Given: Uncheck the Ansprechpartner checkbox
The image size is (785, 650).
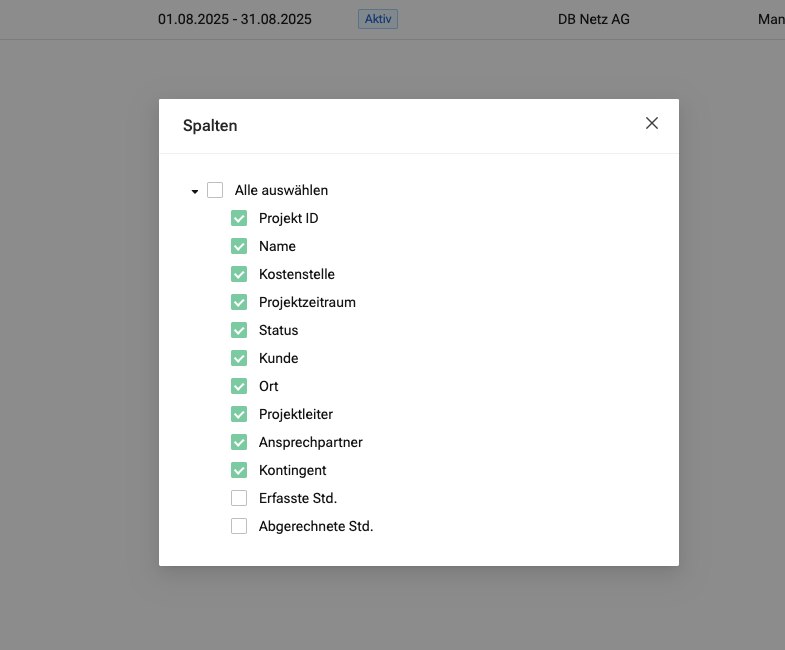Looking at the screenshot, I should click(x=239, y=442).
